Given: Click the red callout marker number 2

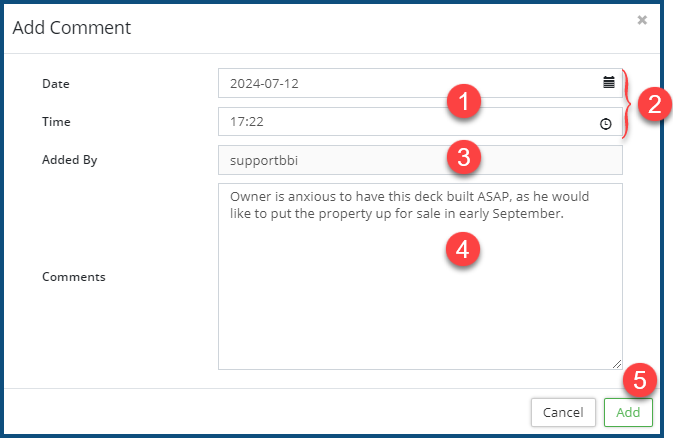Looking at the screenshot, I should 653,103.
